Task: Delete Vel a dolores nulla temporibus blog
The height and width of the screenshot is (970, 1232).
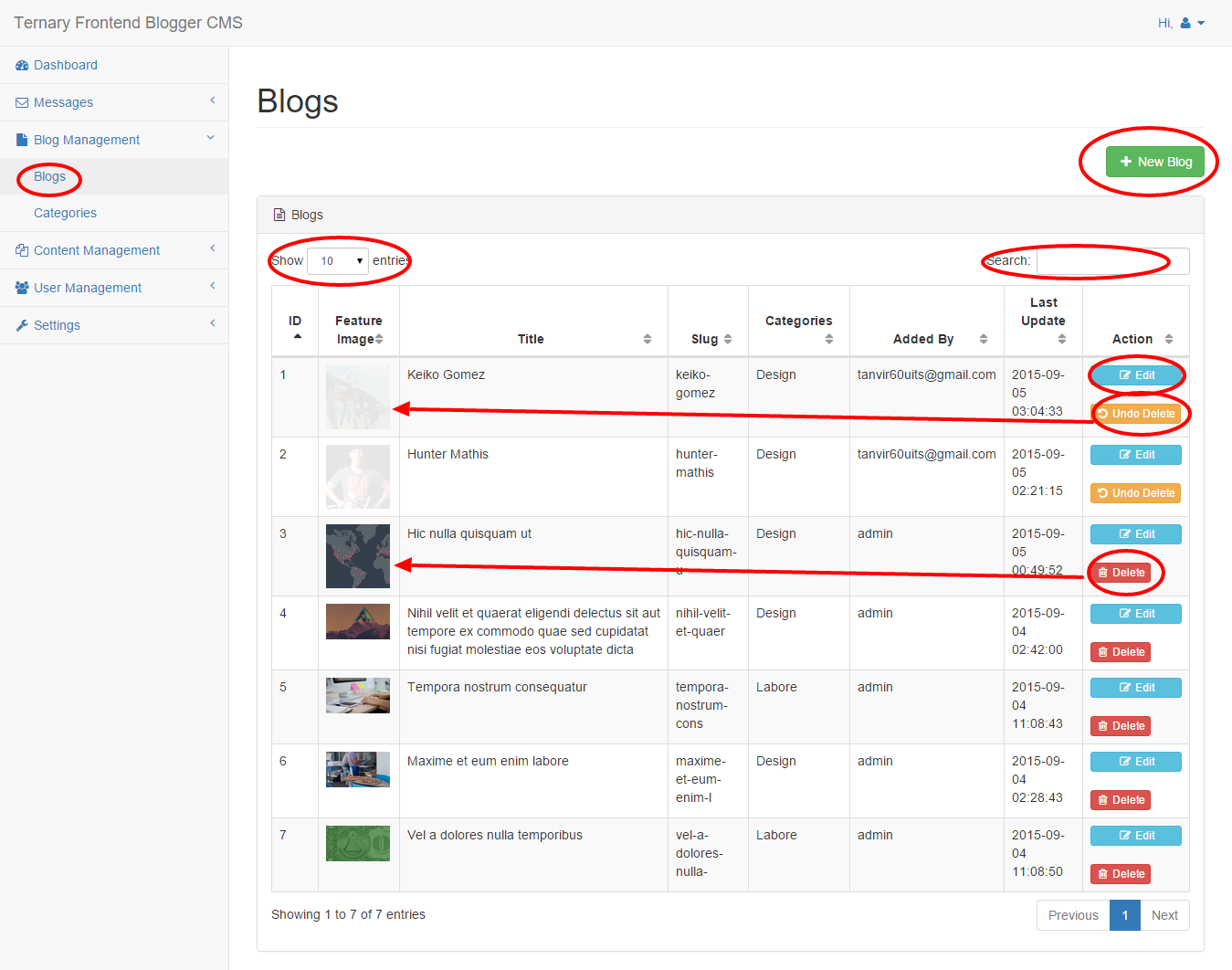Action: pos(1121,874)
